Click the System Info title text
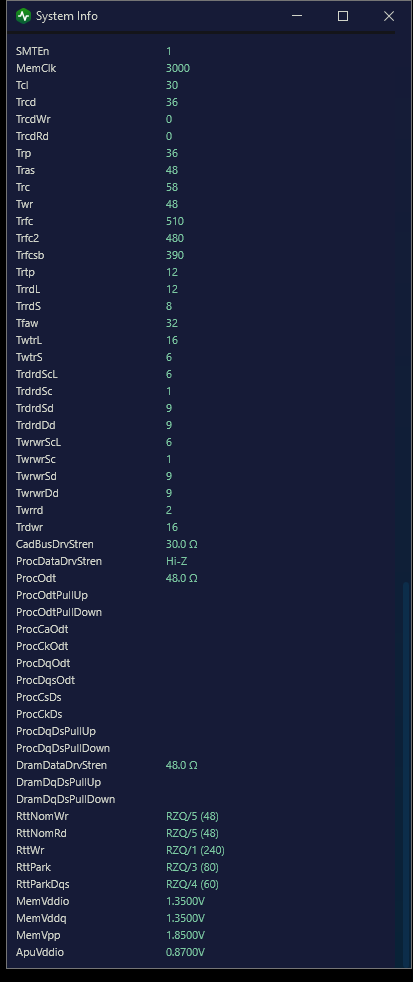Image resolution: width=413 pixels, height=982 pixels. (67, 16)
